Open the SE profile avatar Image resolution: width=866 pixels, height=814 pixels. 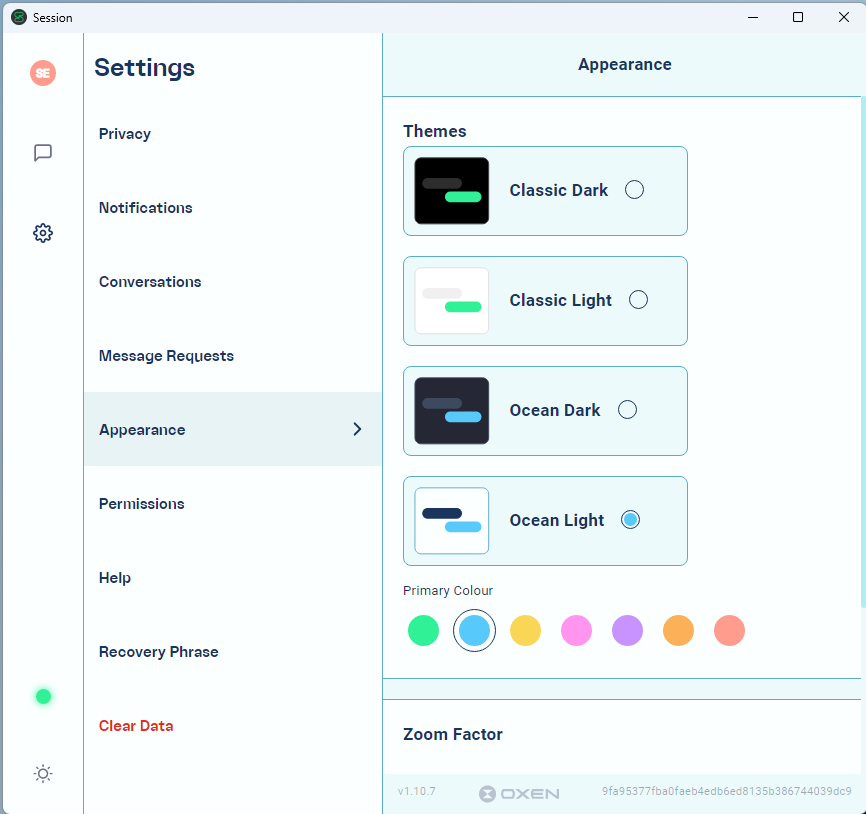(x=43, y=73)
